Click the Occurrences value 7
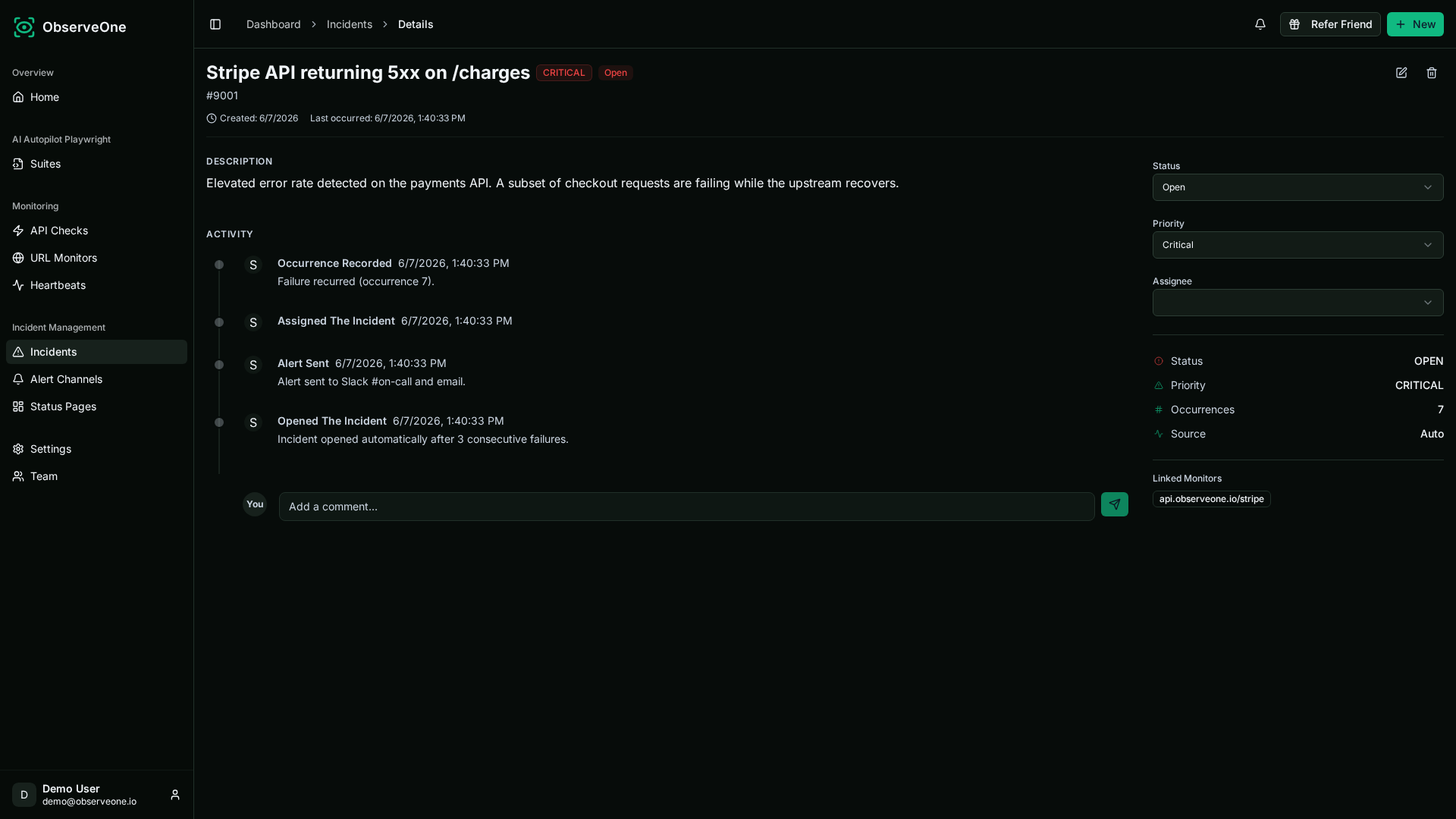The width and height of the screenshot is (1456, 819). (x=1440, y=409)
